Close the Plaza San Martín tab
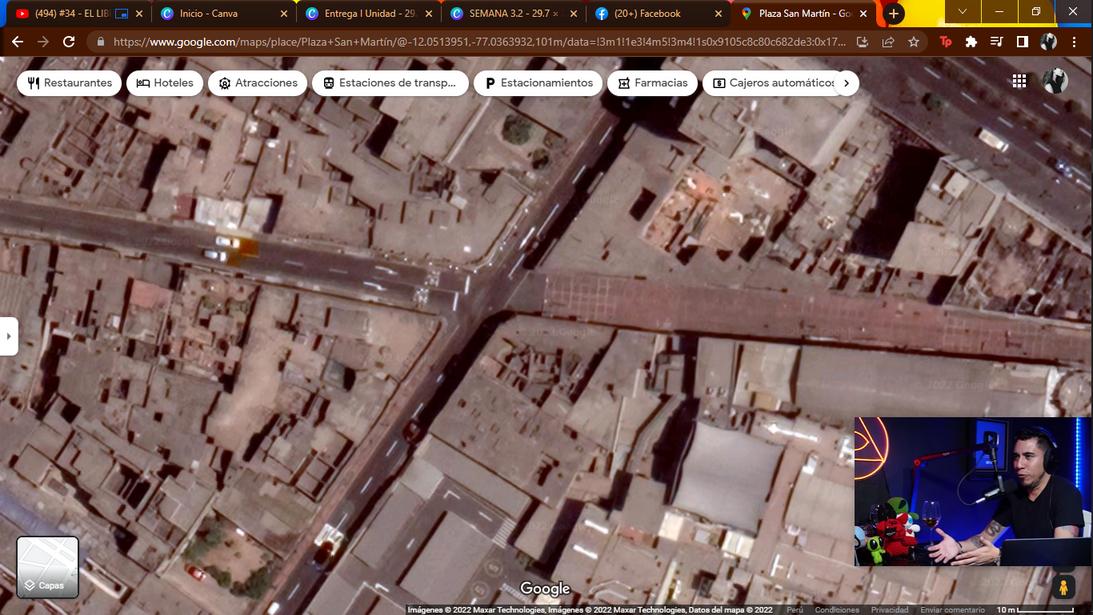 (864, 13)
